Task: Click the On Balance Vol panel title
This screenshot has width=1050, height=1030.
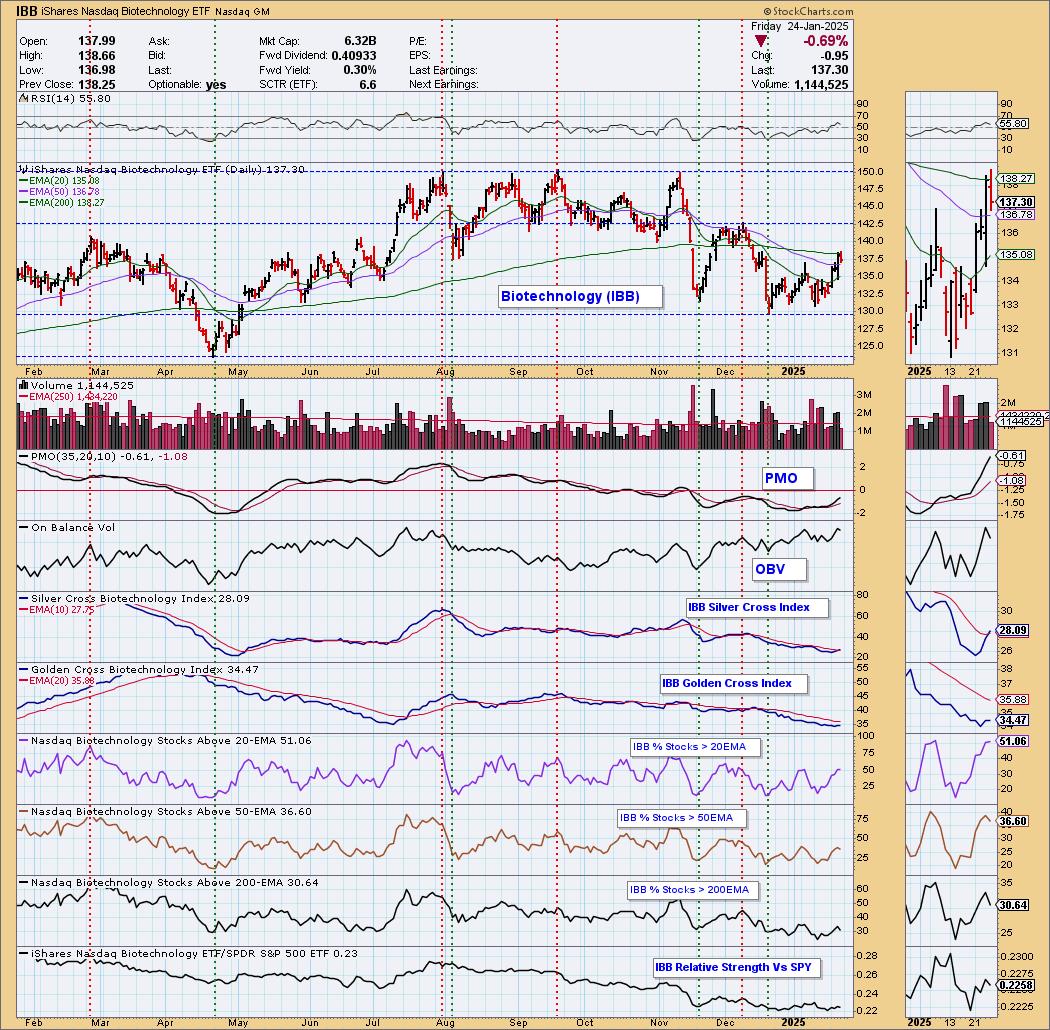Action: point(62,527)
